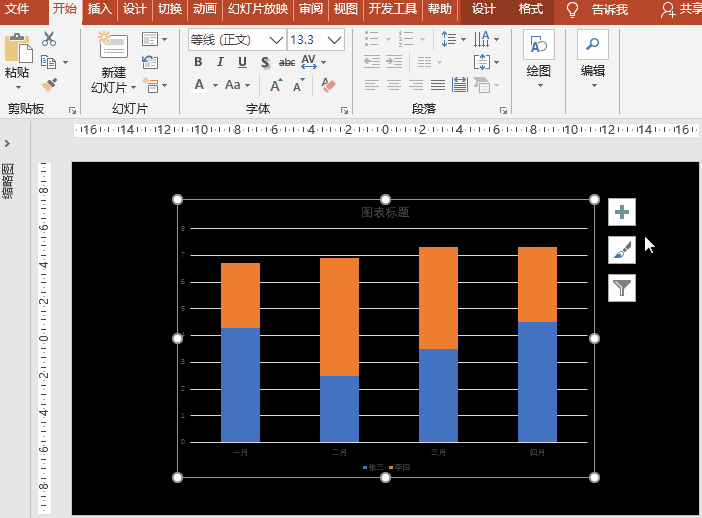Open the Chart Styles paintbrush button
702x518 pixels.
[x=622, y=250]
